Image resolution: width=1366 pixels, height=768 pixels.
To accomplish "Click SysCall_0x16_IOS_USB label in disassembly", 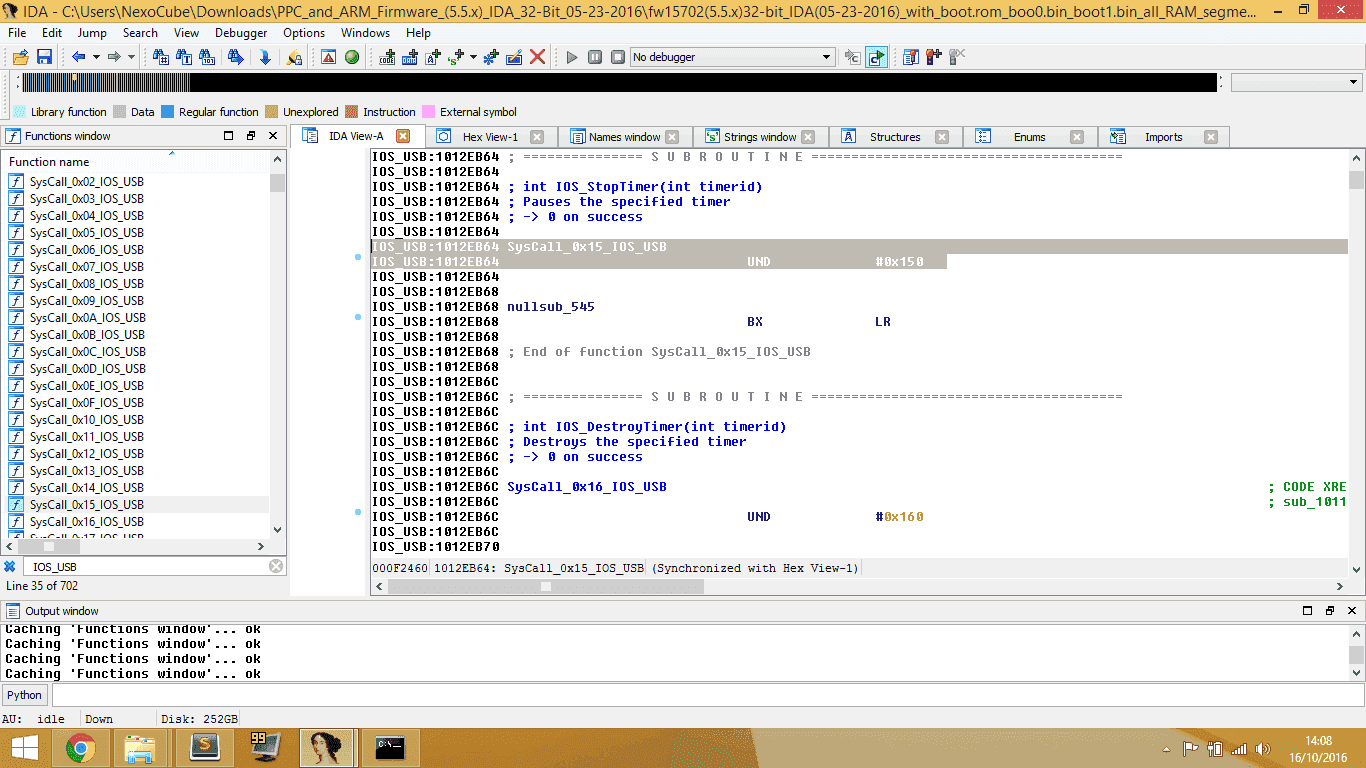I will [x=586, y=487].
